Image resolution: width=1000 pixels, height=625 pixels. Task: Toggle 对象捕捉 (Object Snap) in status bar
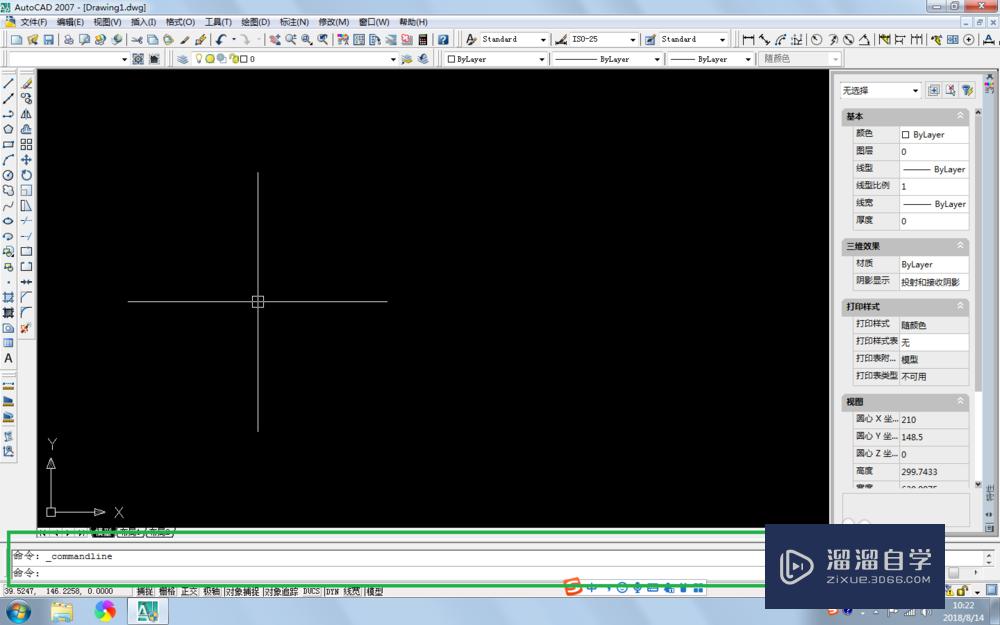coord(242,592)
